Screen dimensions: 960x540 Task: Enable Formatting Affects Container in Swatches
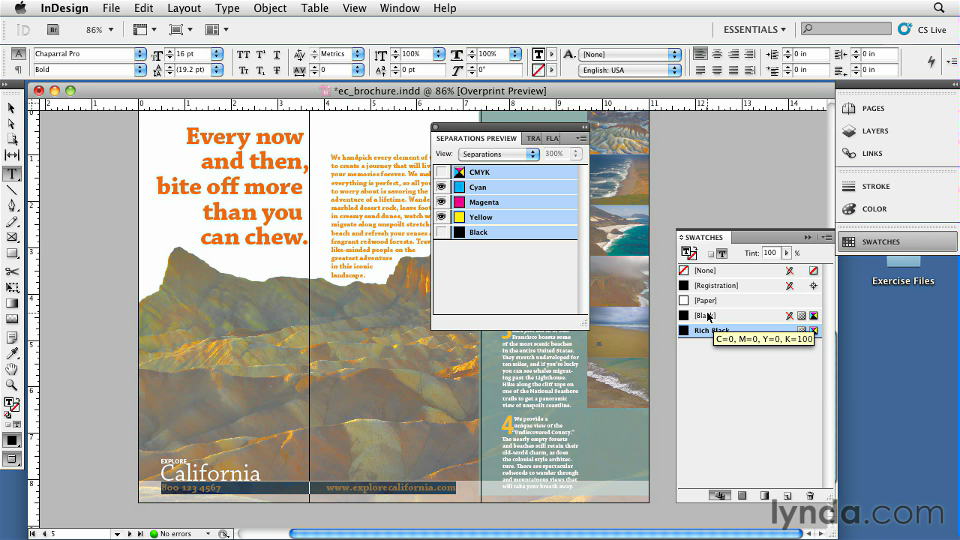711,253
